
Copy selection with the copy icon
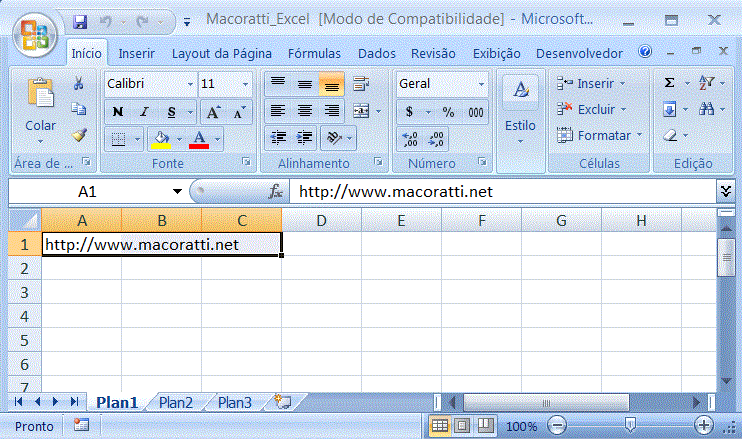click(x=79, y=109)
